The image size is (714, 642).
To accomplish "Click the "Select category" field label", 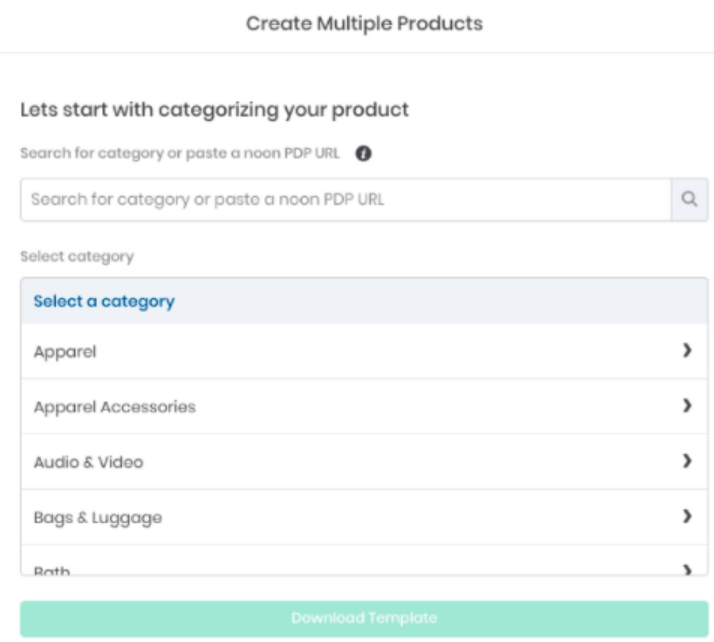I will [76, 256].
